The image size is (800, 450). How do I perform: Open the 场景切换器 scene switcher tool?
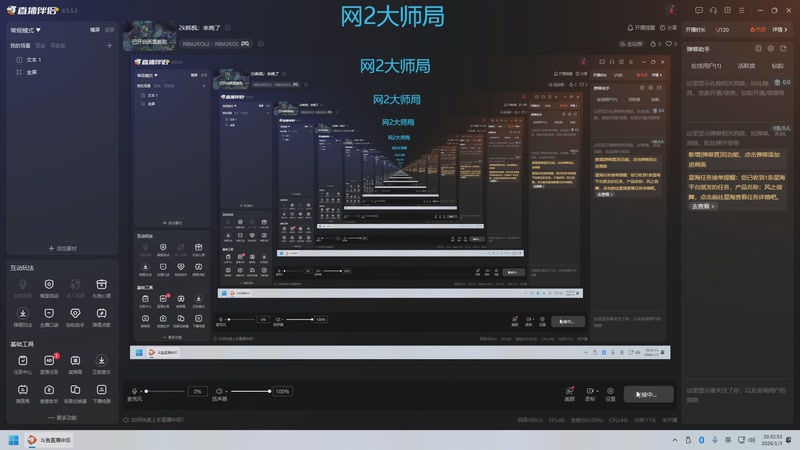click(x=75, y=393)
